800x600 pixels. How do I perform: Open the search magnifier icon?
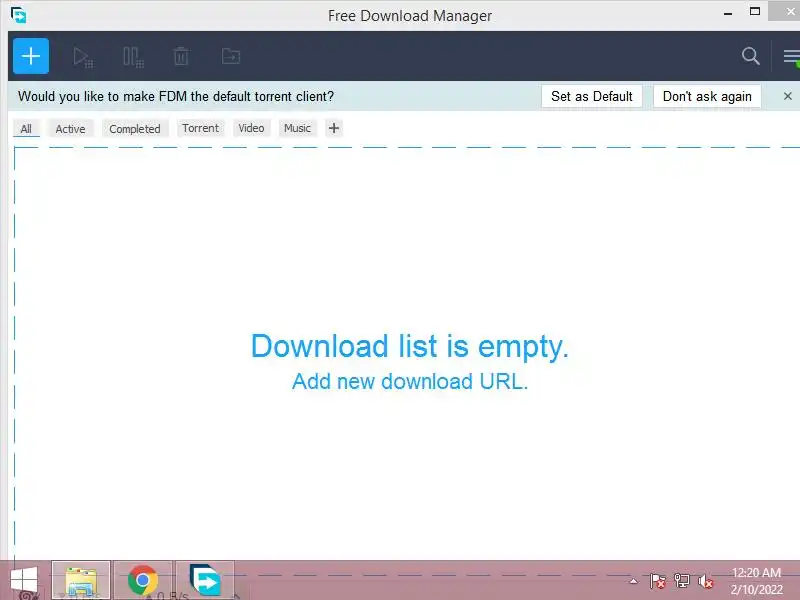(x=751, y=56)
